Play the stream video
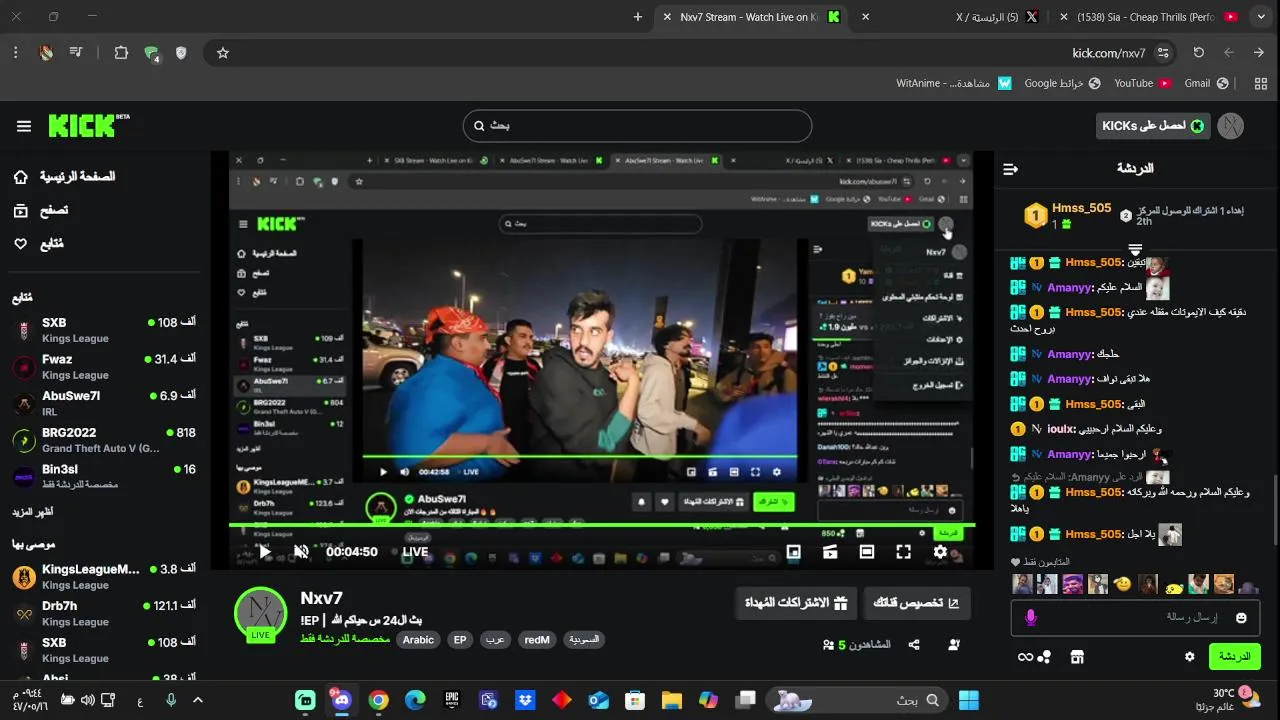 (x=265, y=551)
